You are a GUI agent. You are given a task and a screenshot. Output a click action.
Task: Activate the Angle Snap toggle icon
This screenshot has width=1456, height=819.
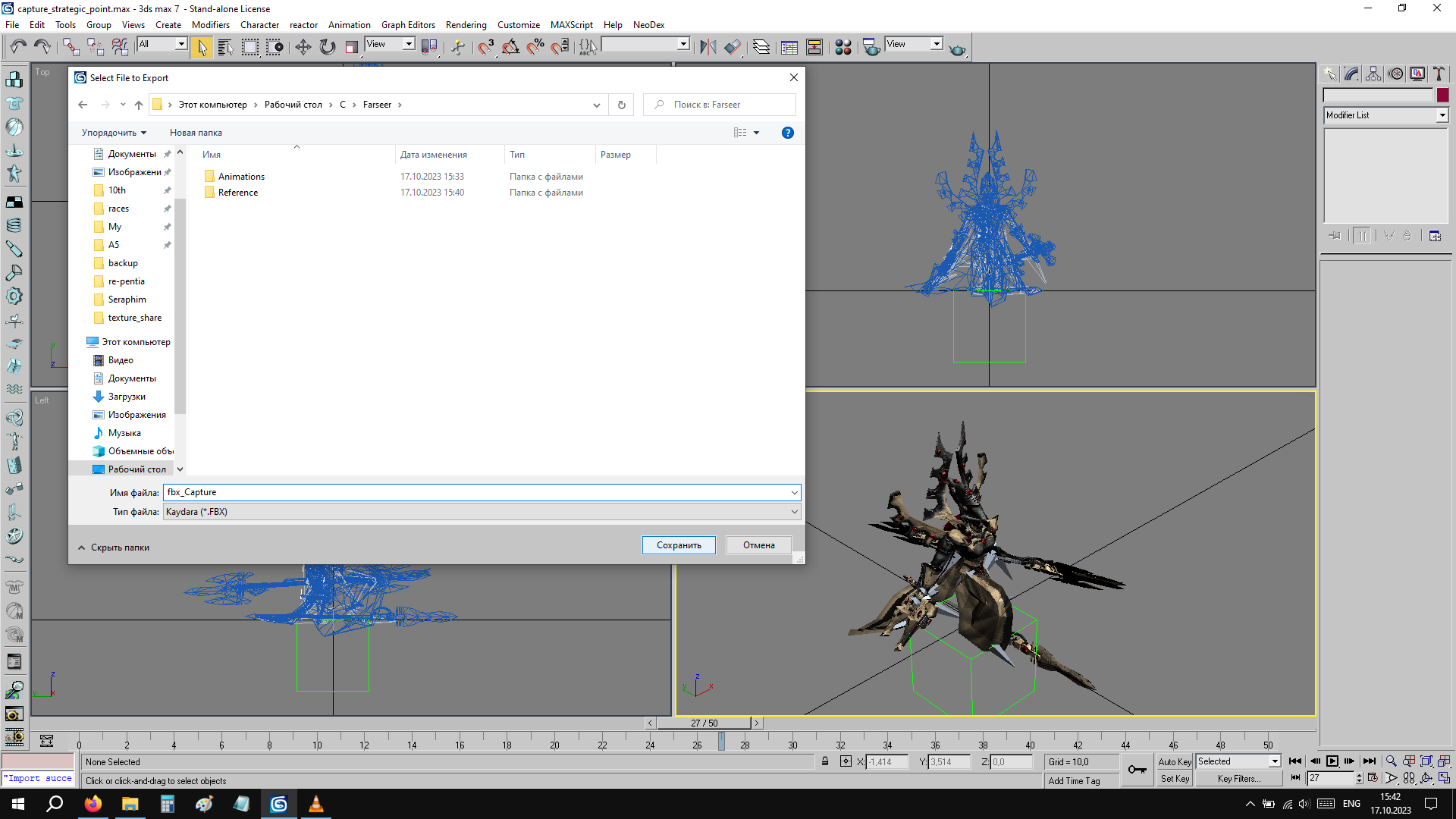(x=510, y=47)
